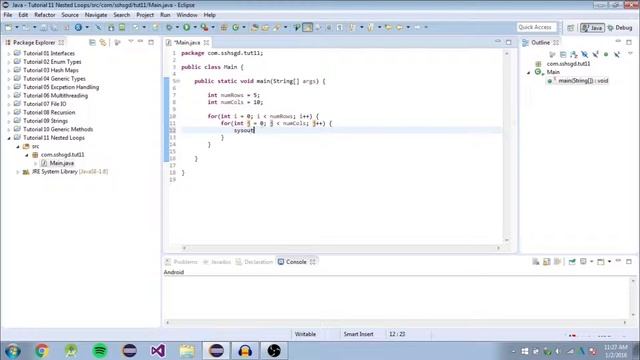This screenshot has height=360, width=640.
Task: Click the Android Virtual Device Manager icon
Action: (122, 27)
